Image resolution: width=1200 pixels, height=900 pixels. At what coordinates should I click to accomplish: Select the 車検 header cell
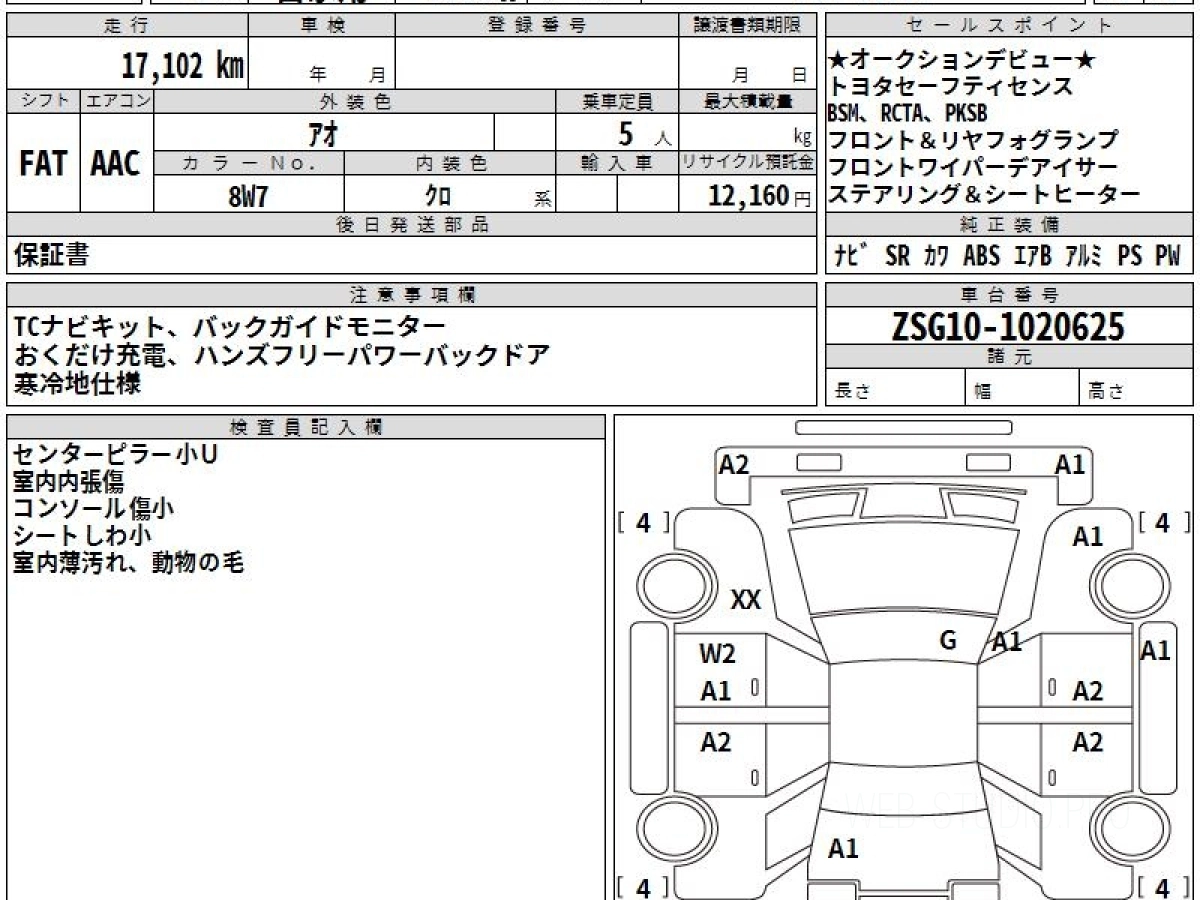pyautogui.click(x=322, y=26)
